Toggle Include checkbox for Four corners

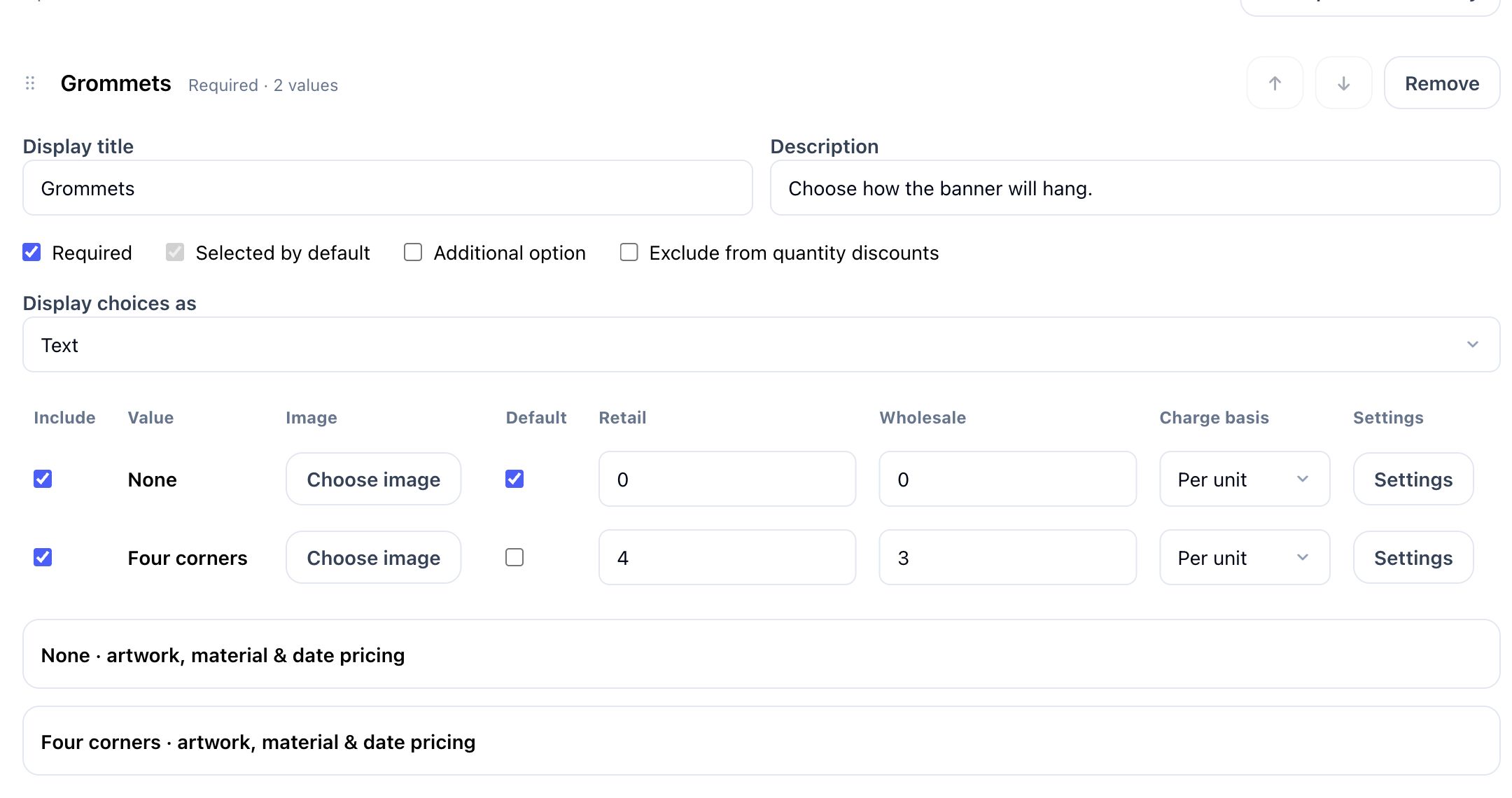pyautogui.click(x=43, y=557)
